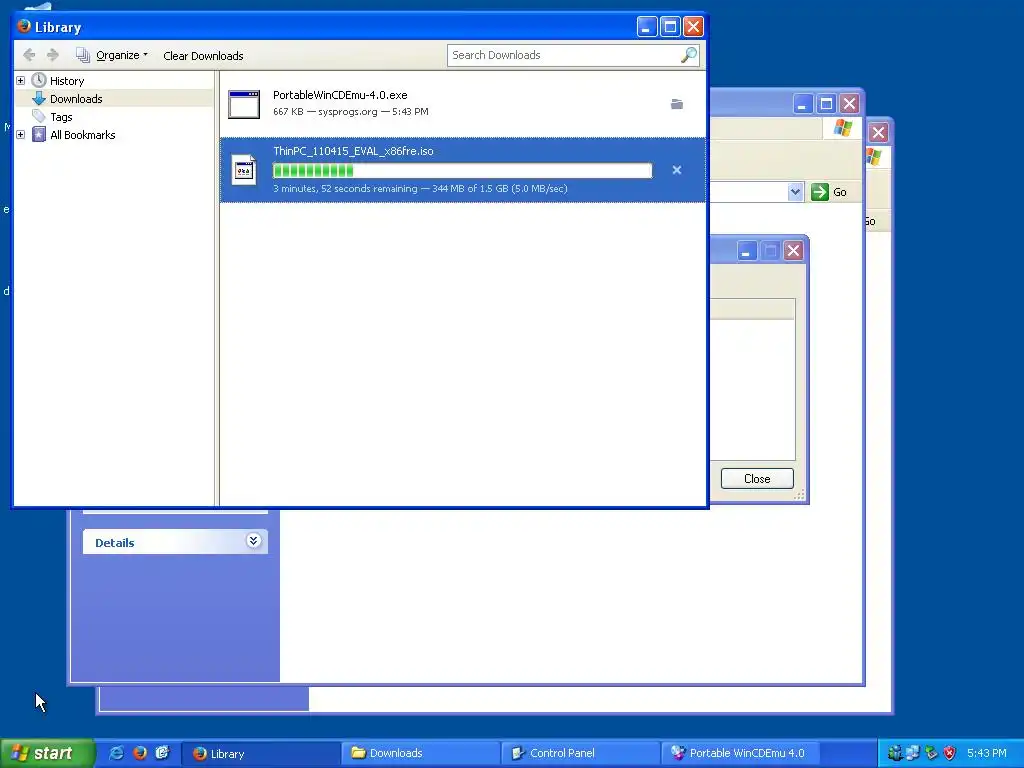Click the Windows flag logo in background window

(x=843, y=128)
